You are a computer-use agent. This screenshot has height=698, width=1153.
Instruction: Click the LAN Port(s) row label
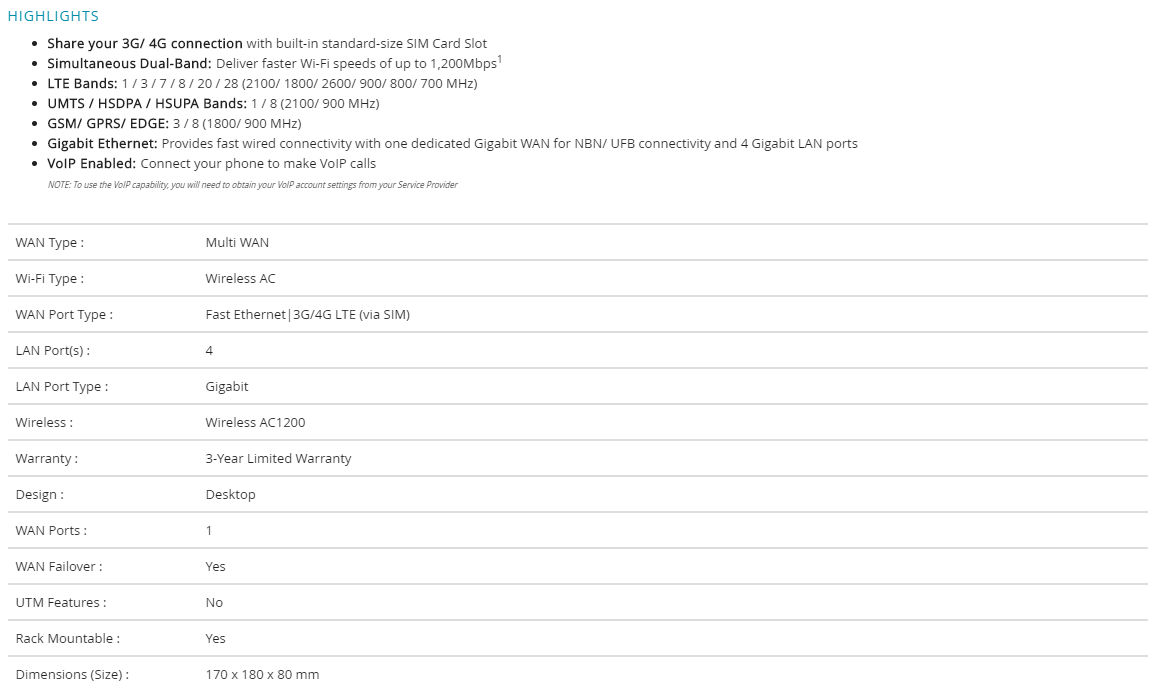coord(53,351)
